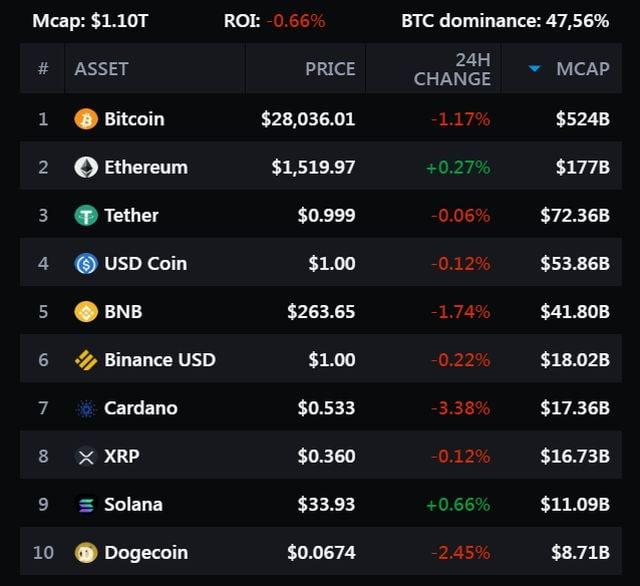
Task: Click the XRP logo icon
Action: (x=86, y=456)
